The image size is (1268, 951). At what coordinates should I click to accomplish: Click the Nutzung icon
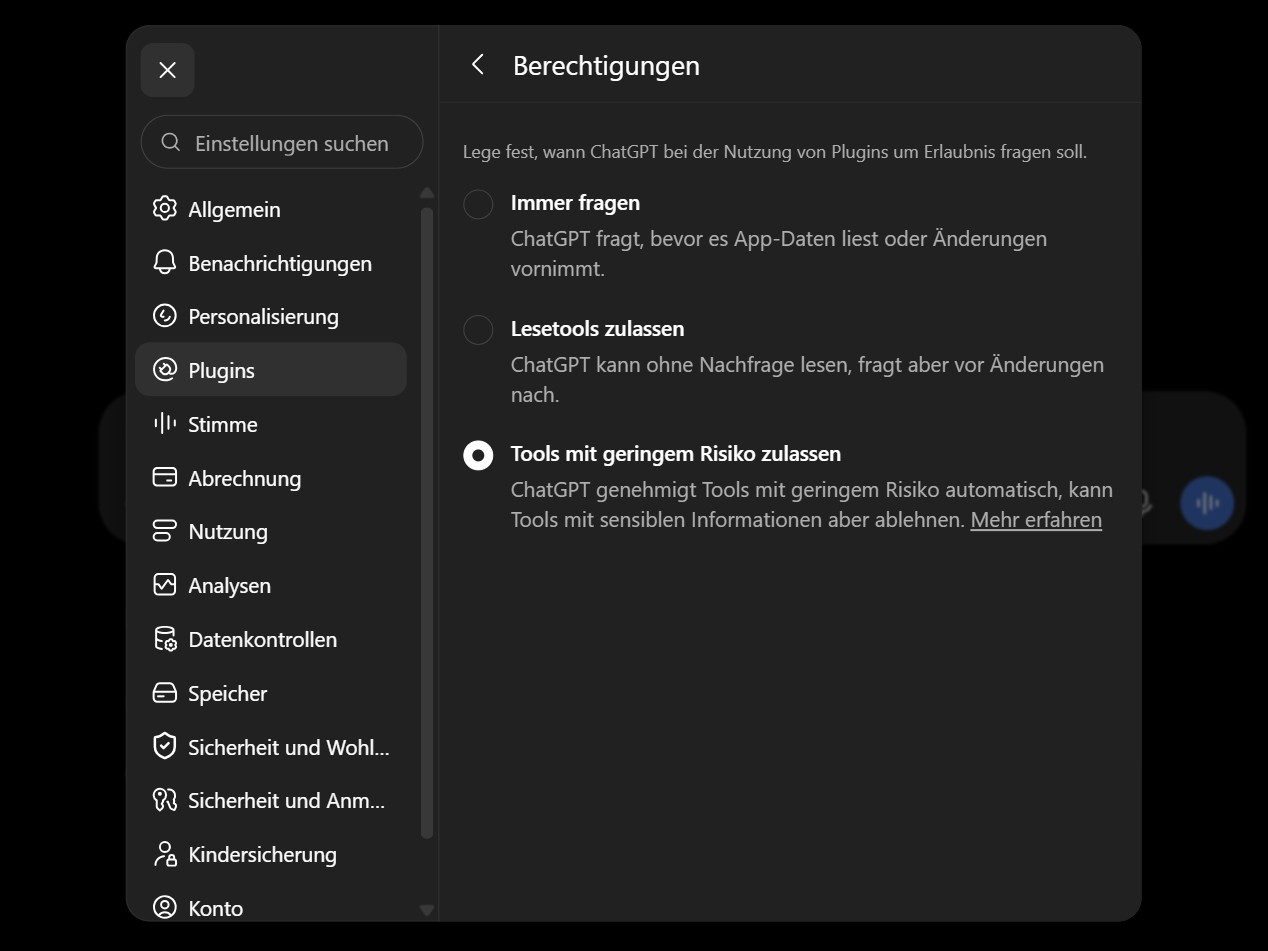click(164, 531)
